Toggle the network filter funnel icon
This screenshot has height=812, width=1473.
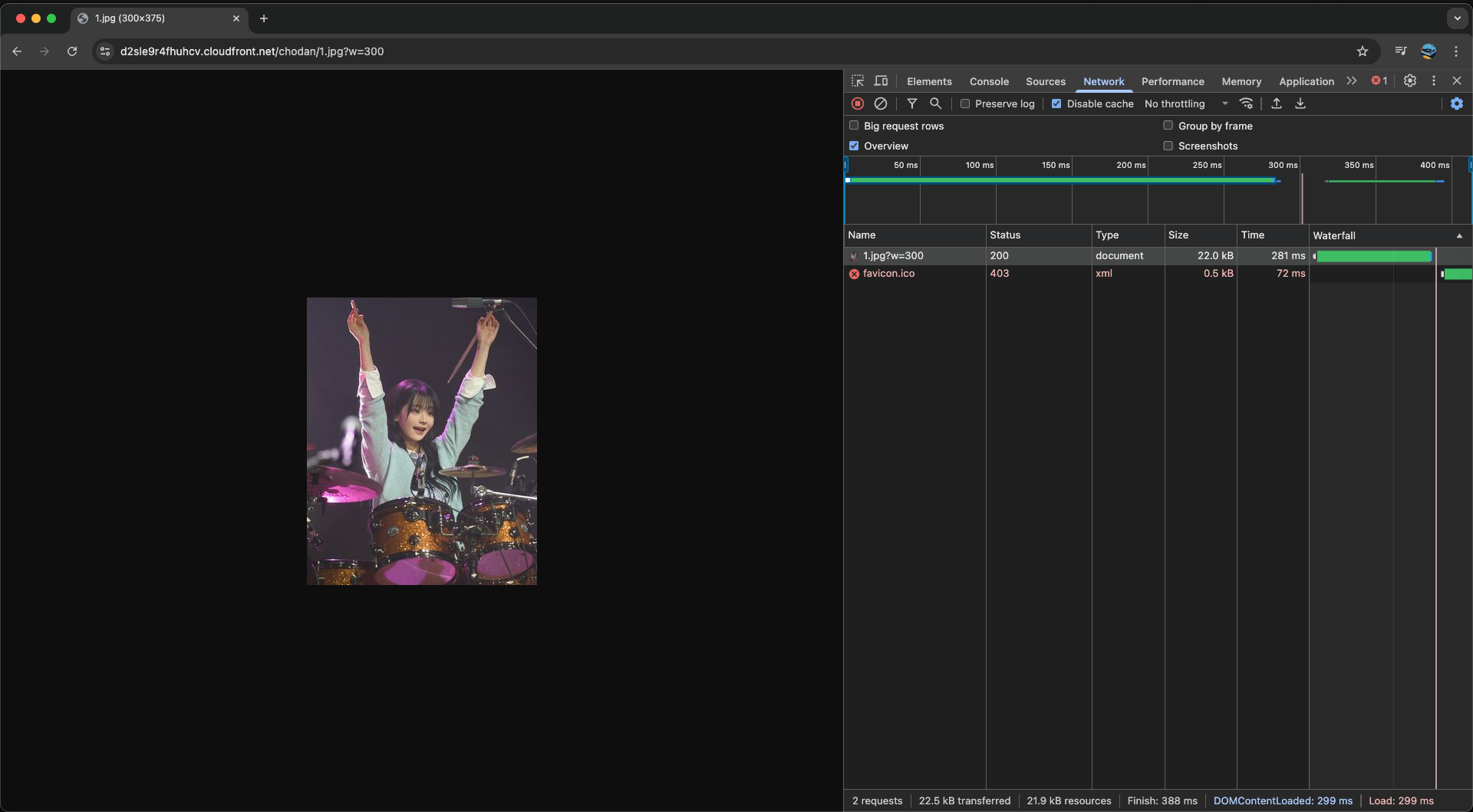point(912,104)
